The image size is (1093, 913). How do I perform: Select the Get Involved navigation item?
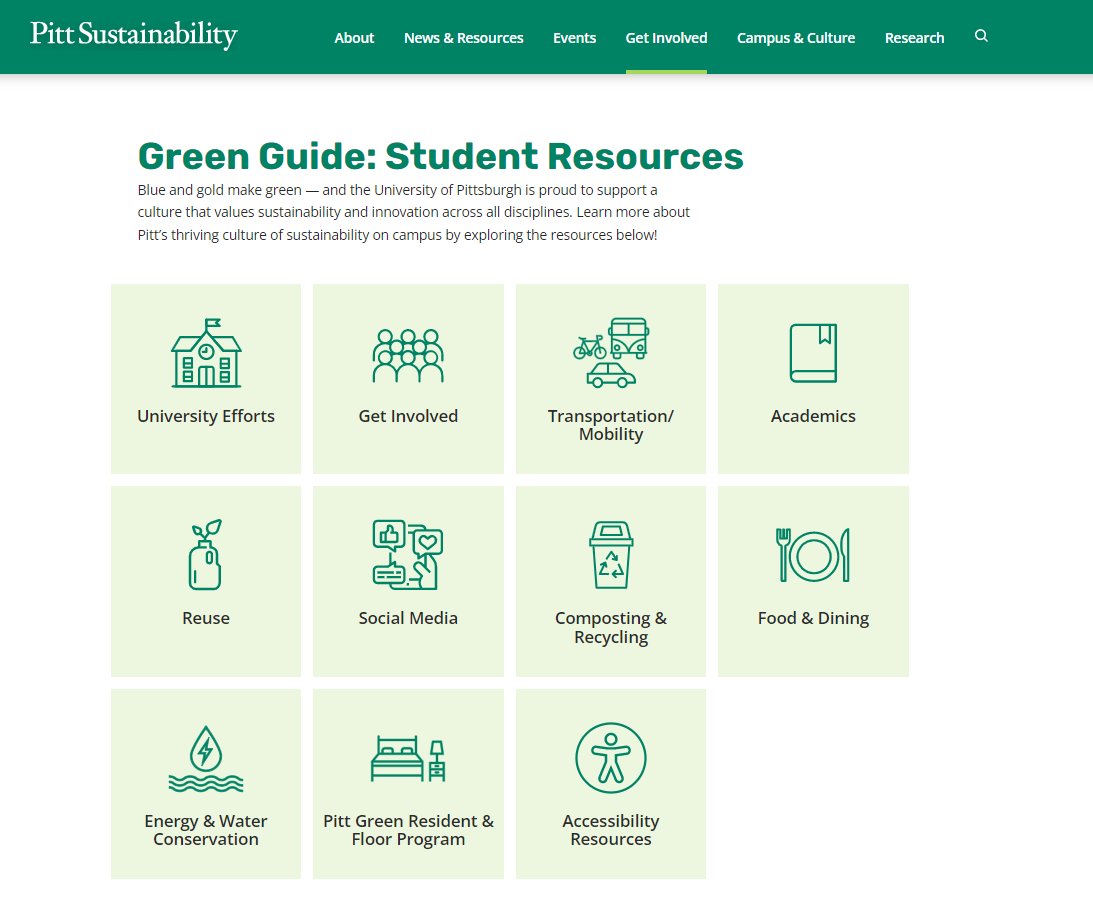coord(666,38)
